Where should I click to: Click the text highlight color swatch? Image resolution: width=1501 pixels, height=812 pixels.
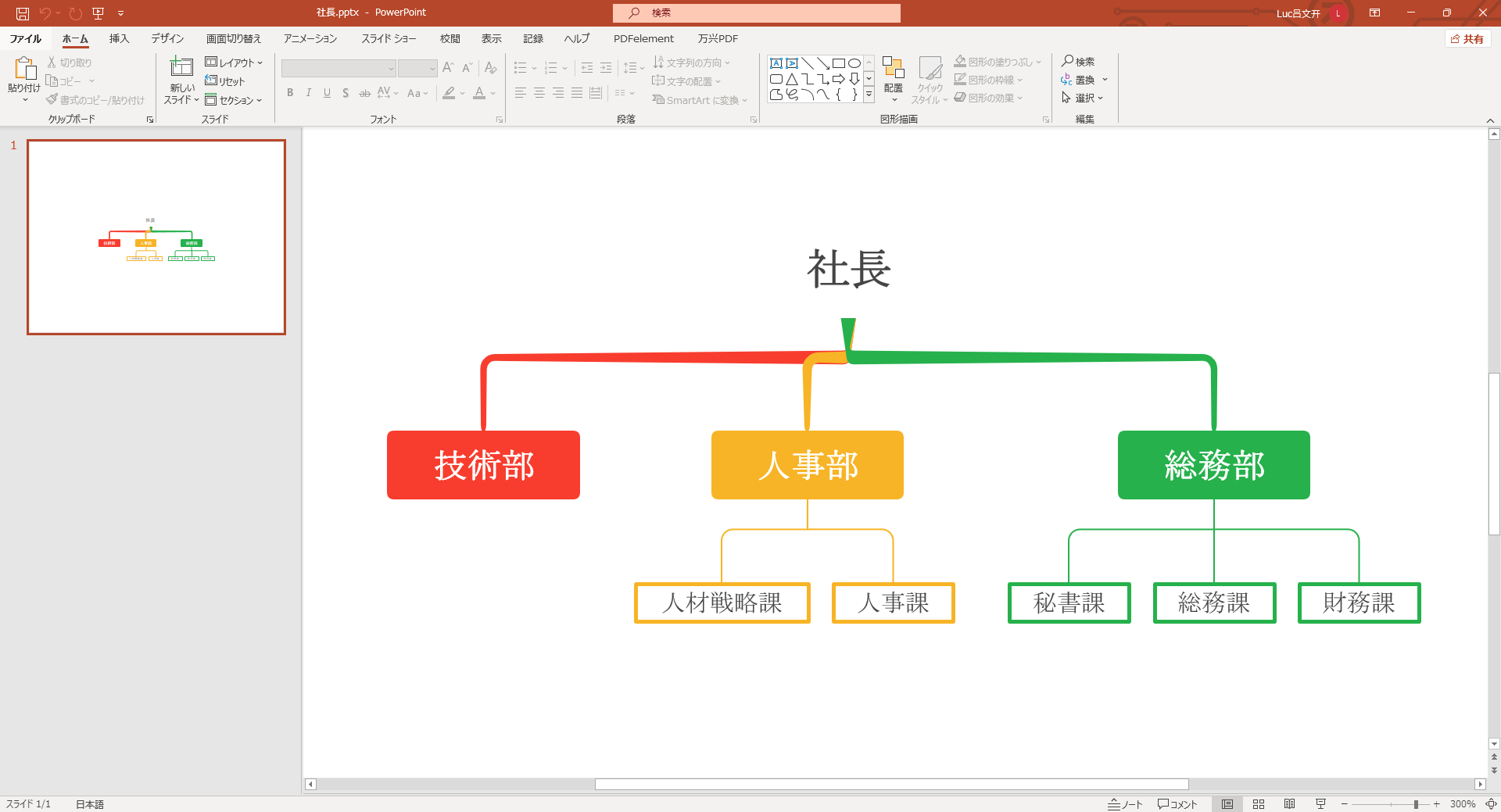449,93
